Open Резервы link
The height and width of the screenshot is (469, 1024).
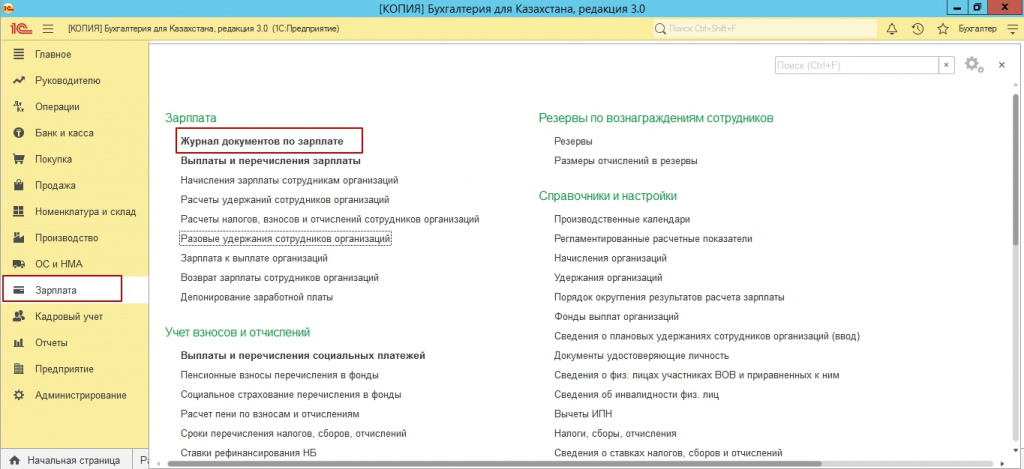573,140
